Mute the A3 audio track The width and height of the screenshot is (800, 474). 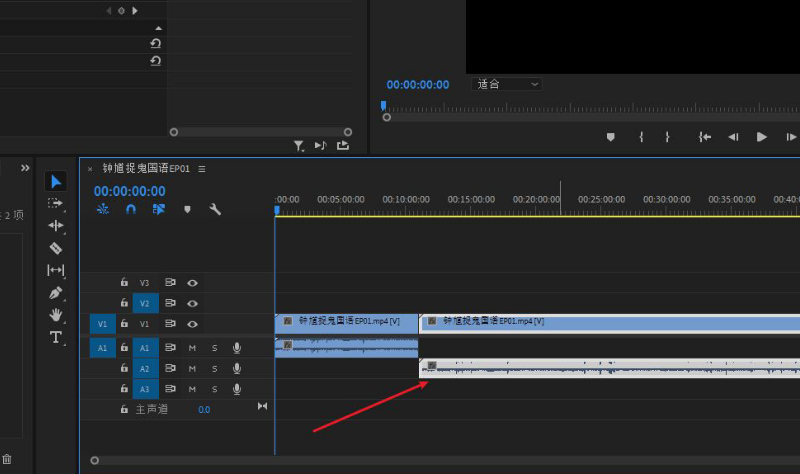(x=192, y=389)
